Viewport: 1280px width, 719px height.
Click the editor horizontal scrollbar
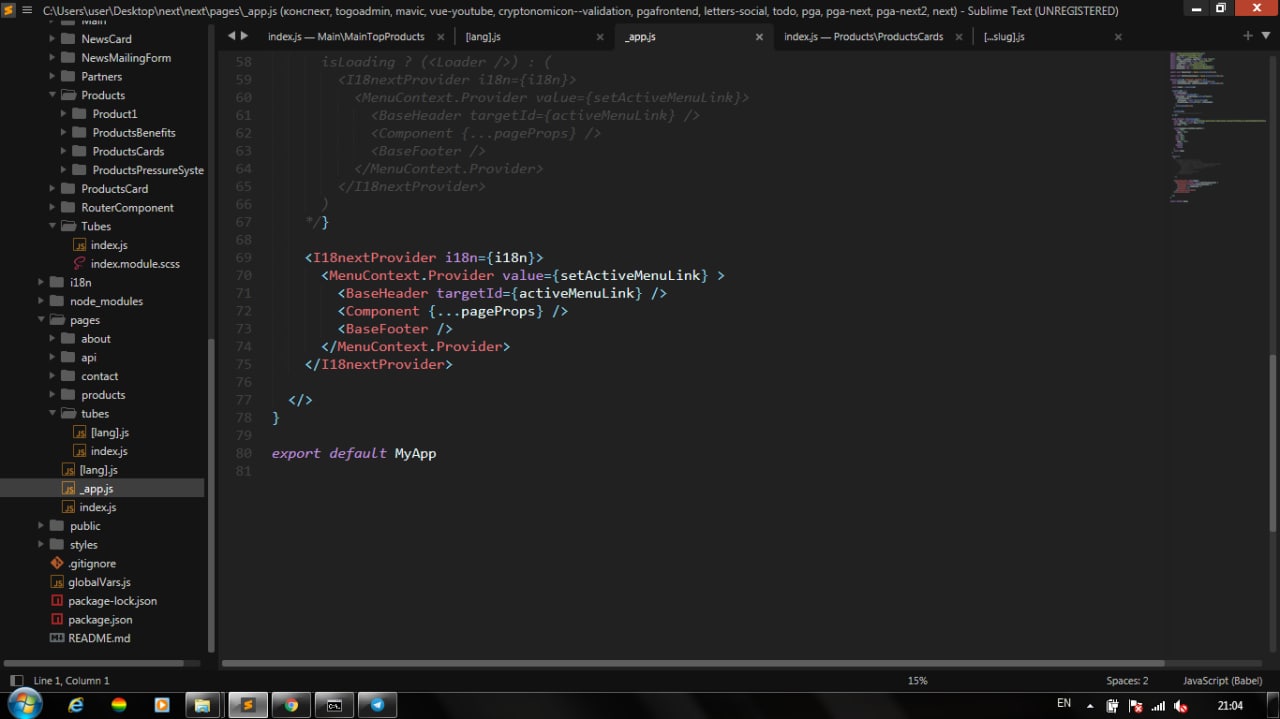tap(693, 663)
